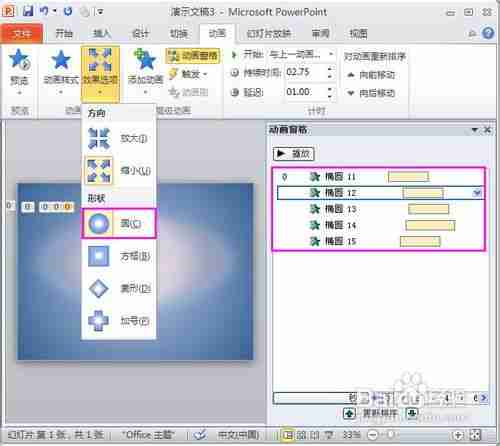Open the File tab
This screenshot has width=500, height=446.
[22, 33]
